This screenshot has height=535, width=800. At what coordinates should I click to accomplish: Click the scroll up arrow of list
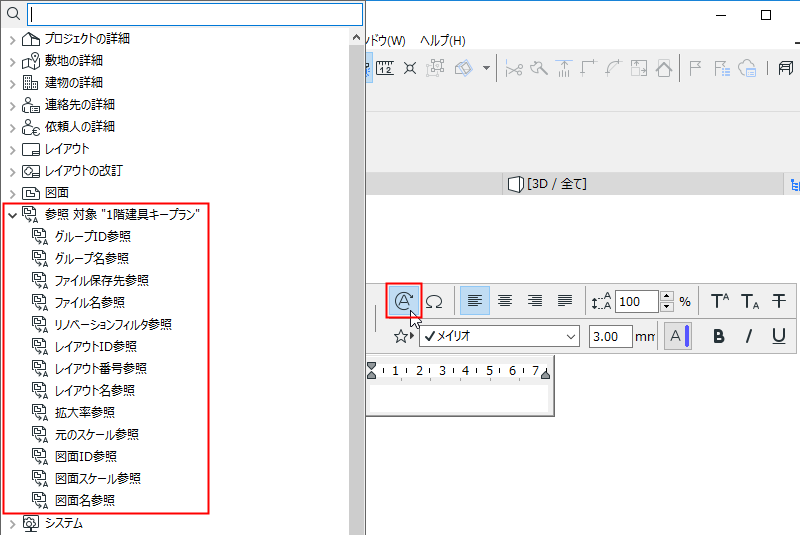coord(356,37)
